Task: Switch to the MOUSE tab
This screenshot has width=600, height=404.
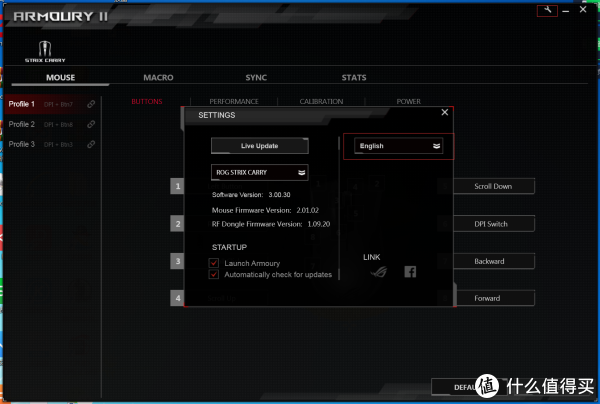Action: 60,78
